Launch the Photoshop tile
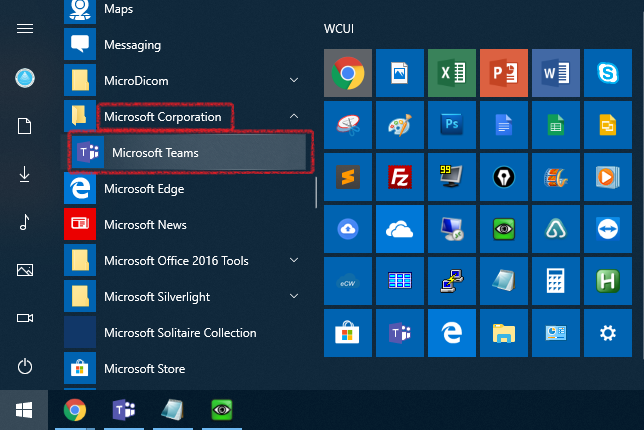This screenshot has height=430, width=644. coord(452,125)
